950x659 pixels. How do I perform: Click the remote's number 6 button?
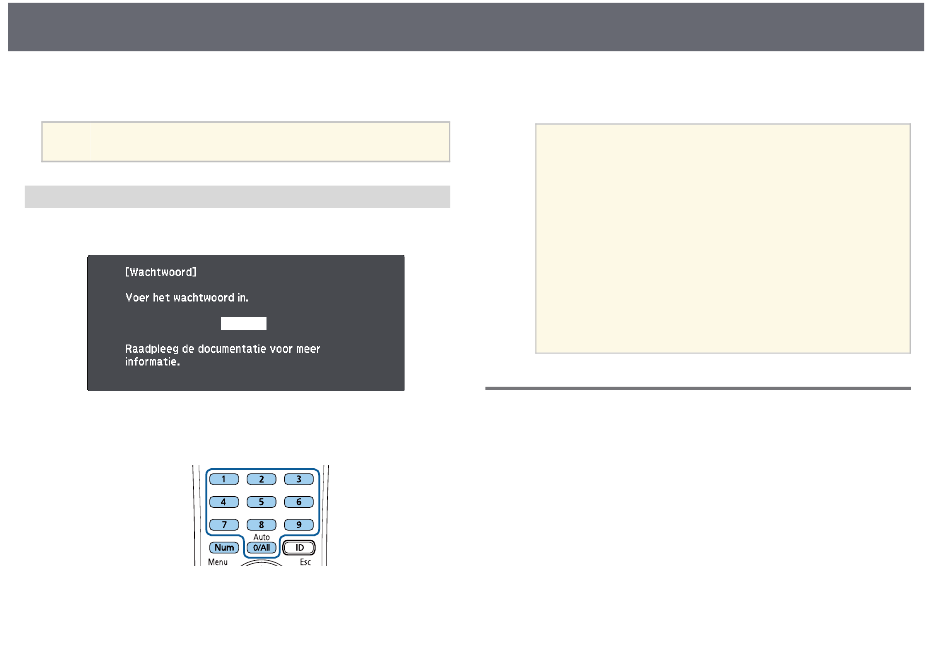(x=299, y=502)
